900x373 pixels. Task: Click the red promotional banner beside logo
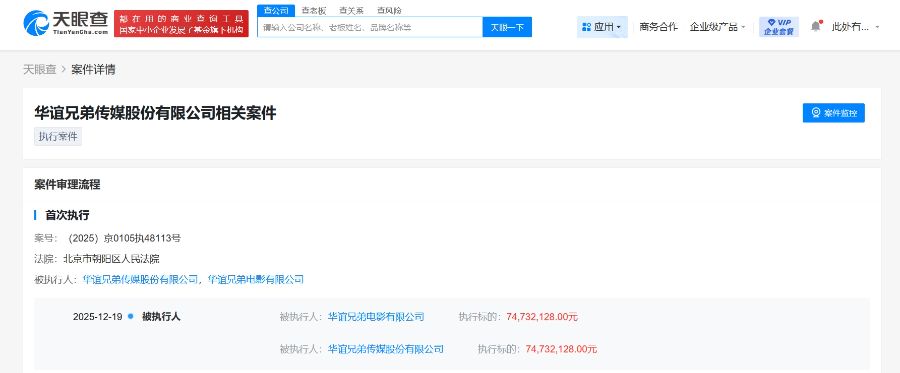[181, 24]
